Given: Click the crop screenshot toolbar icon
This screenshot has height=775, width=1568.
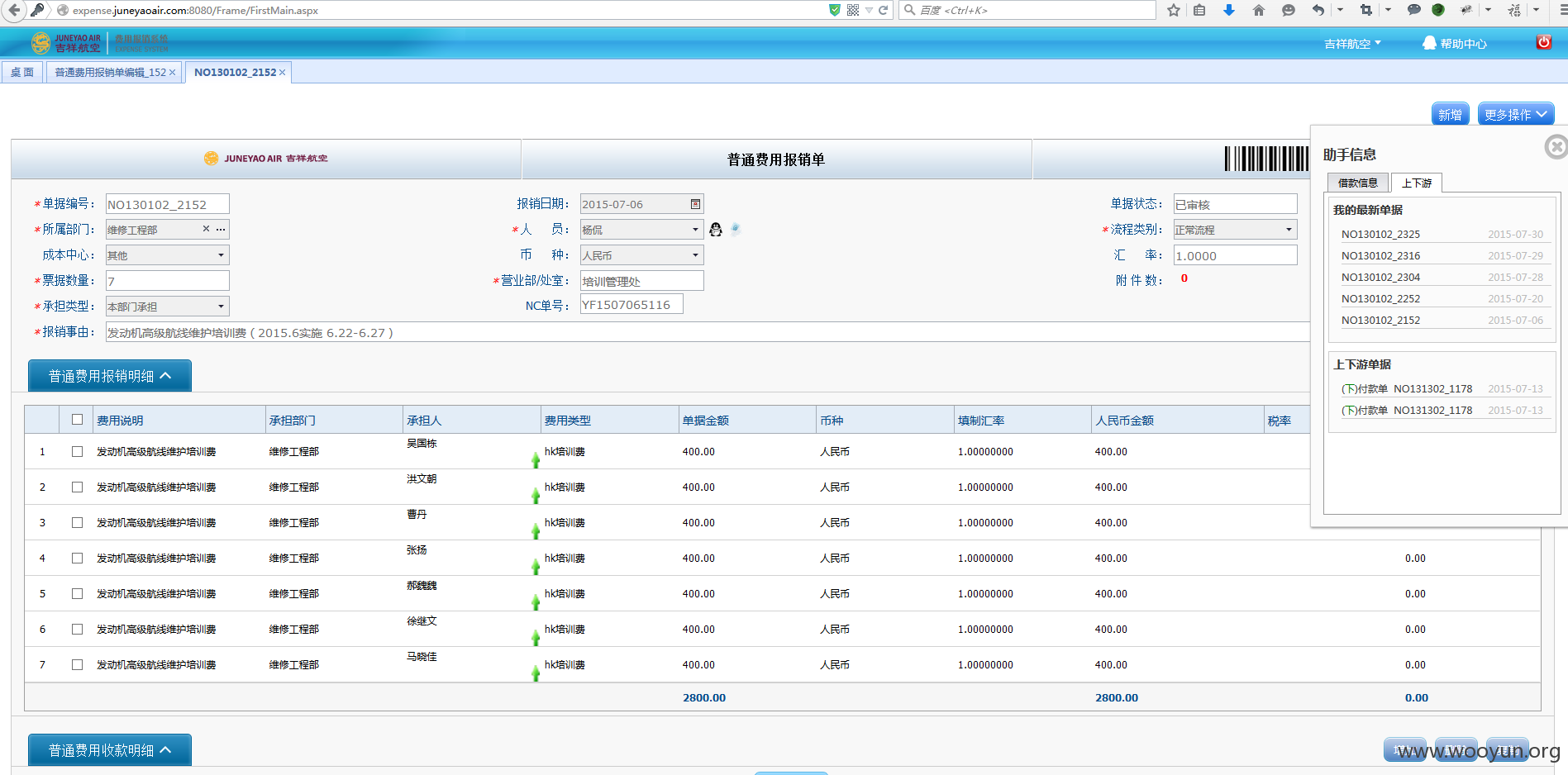Looking at the screenshot, I should tap(1365, 10).
